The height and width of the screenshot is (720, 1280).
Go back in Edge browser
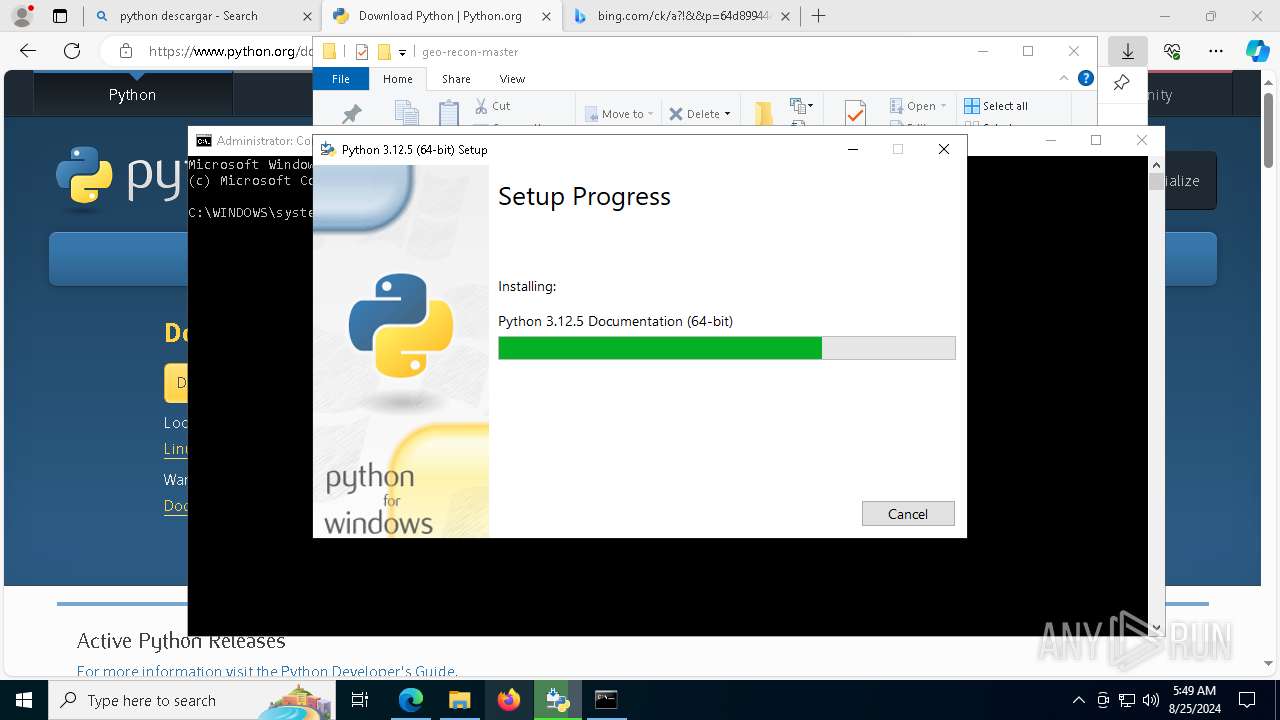(x=28, y=51)
